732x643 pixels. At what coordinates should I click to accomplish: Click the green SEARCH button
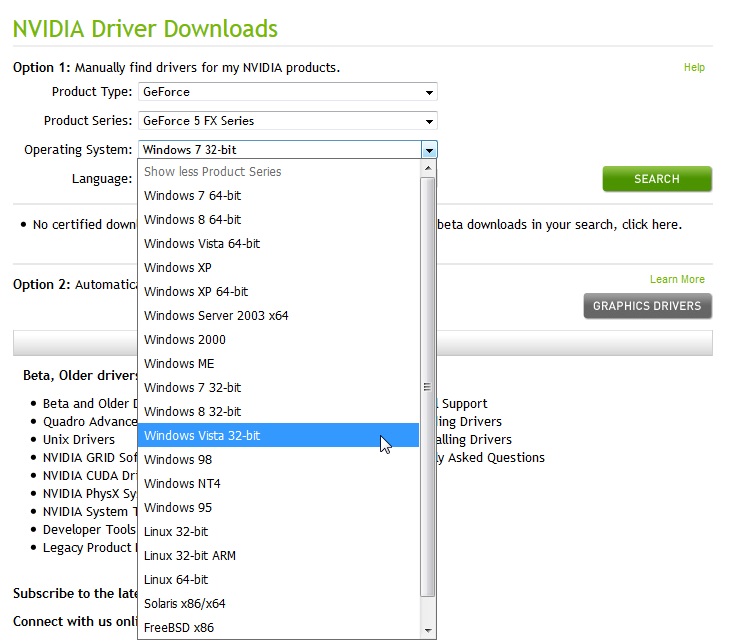click(657, 179)
